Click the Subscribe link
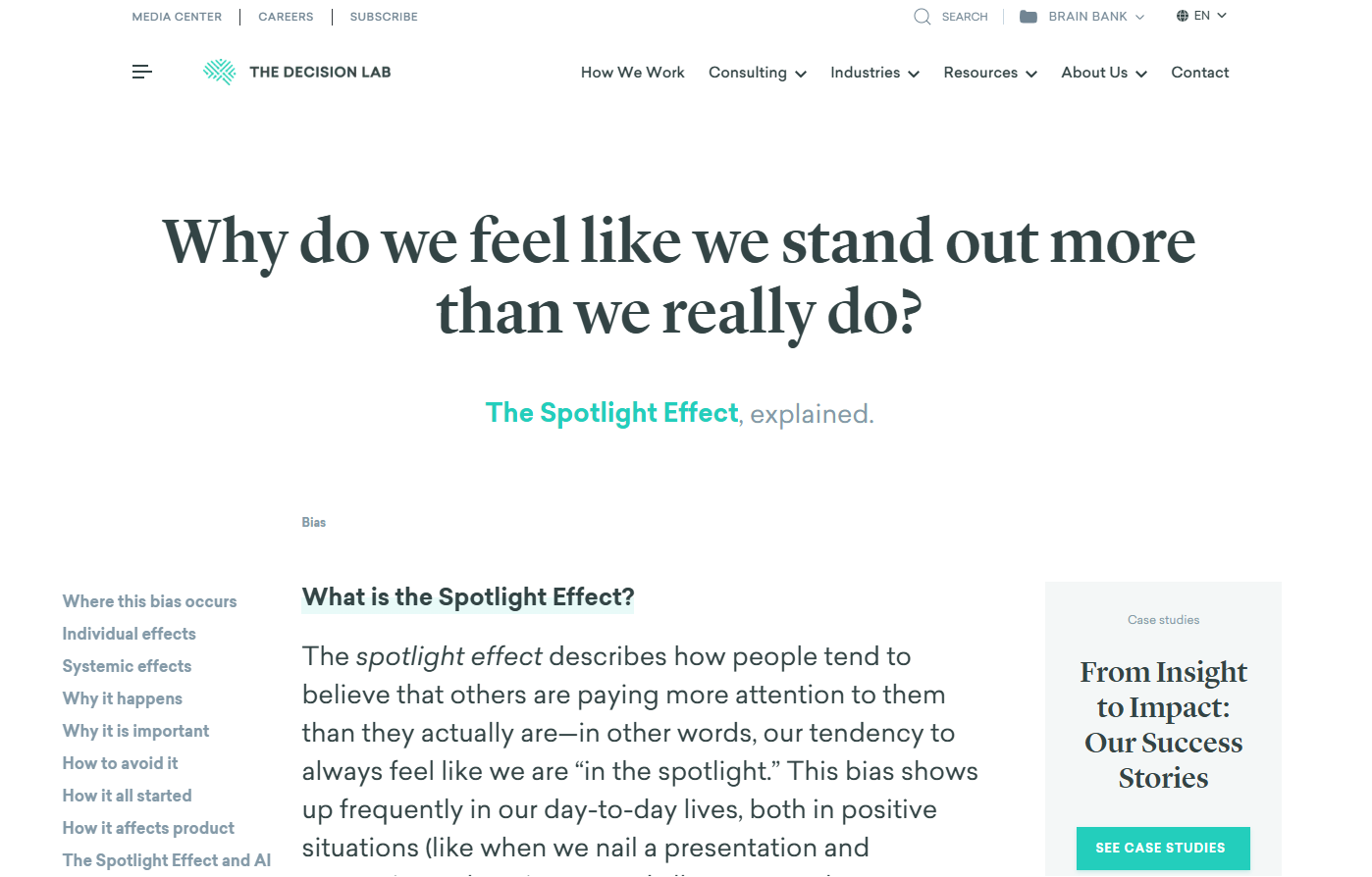1372x877 pixels. (x=384, y=17)
